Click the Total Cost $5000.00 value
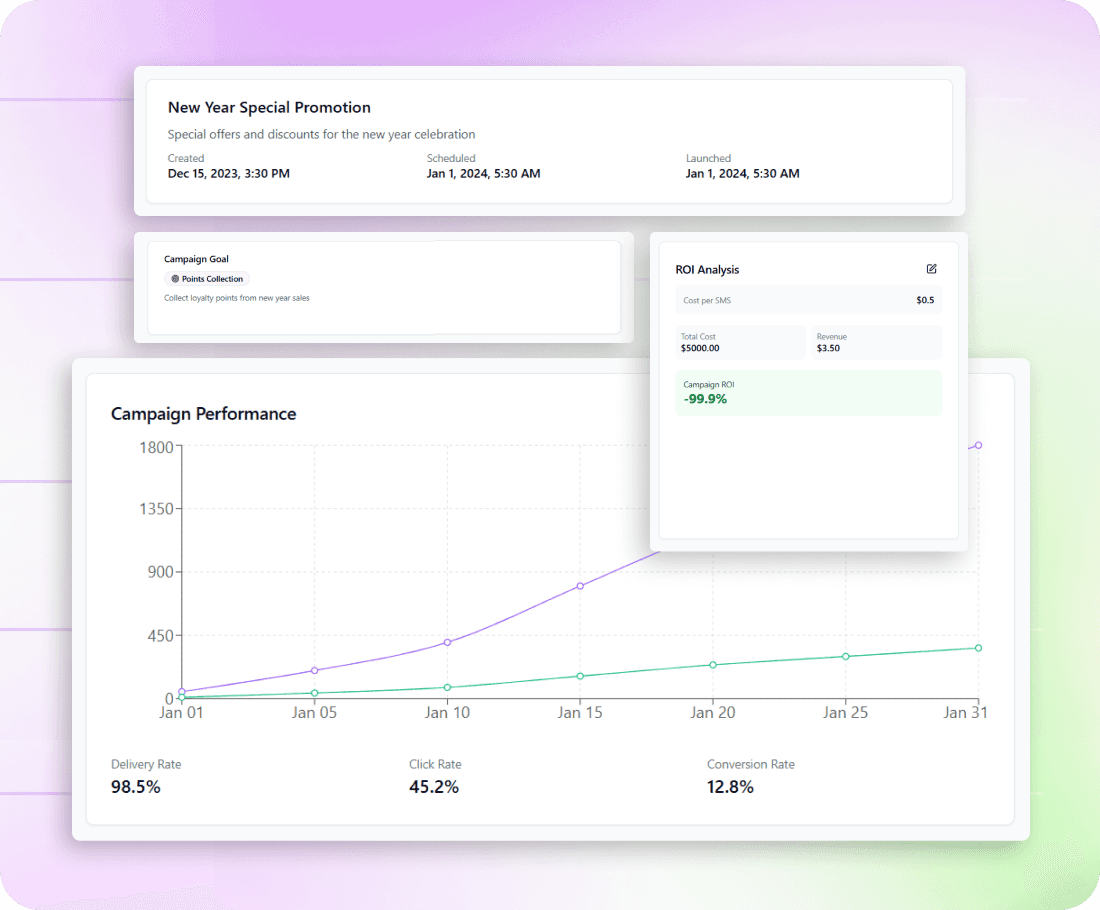Screen dimensions: 1100x910 pyautogui.click(x=700, y=348)
